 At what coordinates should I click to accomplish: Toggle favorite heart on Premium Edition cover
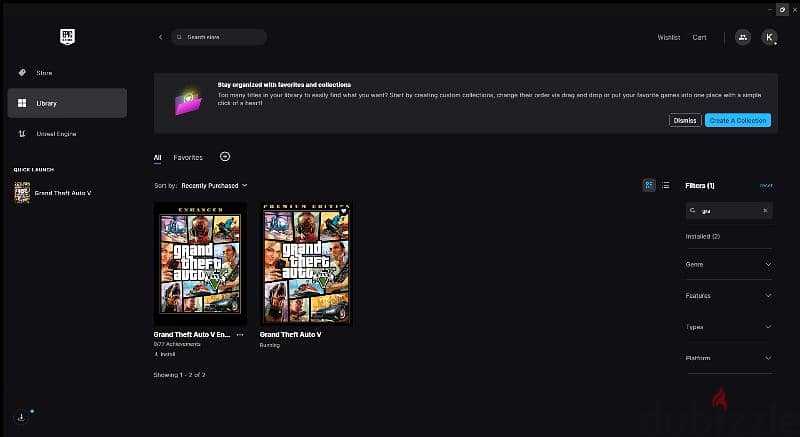click(343, 211)
